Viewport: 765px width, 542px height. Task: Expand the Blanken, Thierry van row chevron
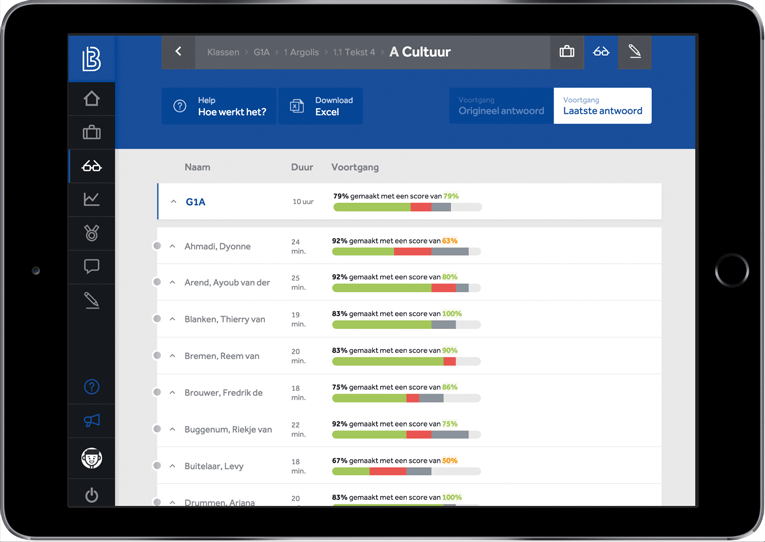(172, 320)
